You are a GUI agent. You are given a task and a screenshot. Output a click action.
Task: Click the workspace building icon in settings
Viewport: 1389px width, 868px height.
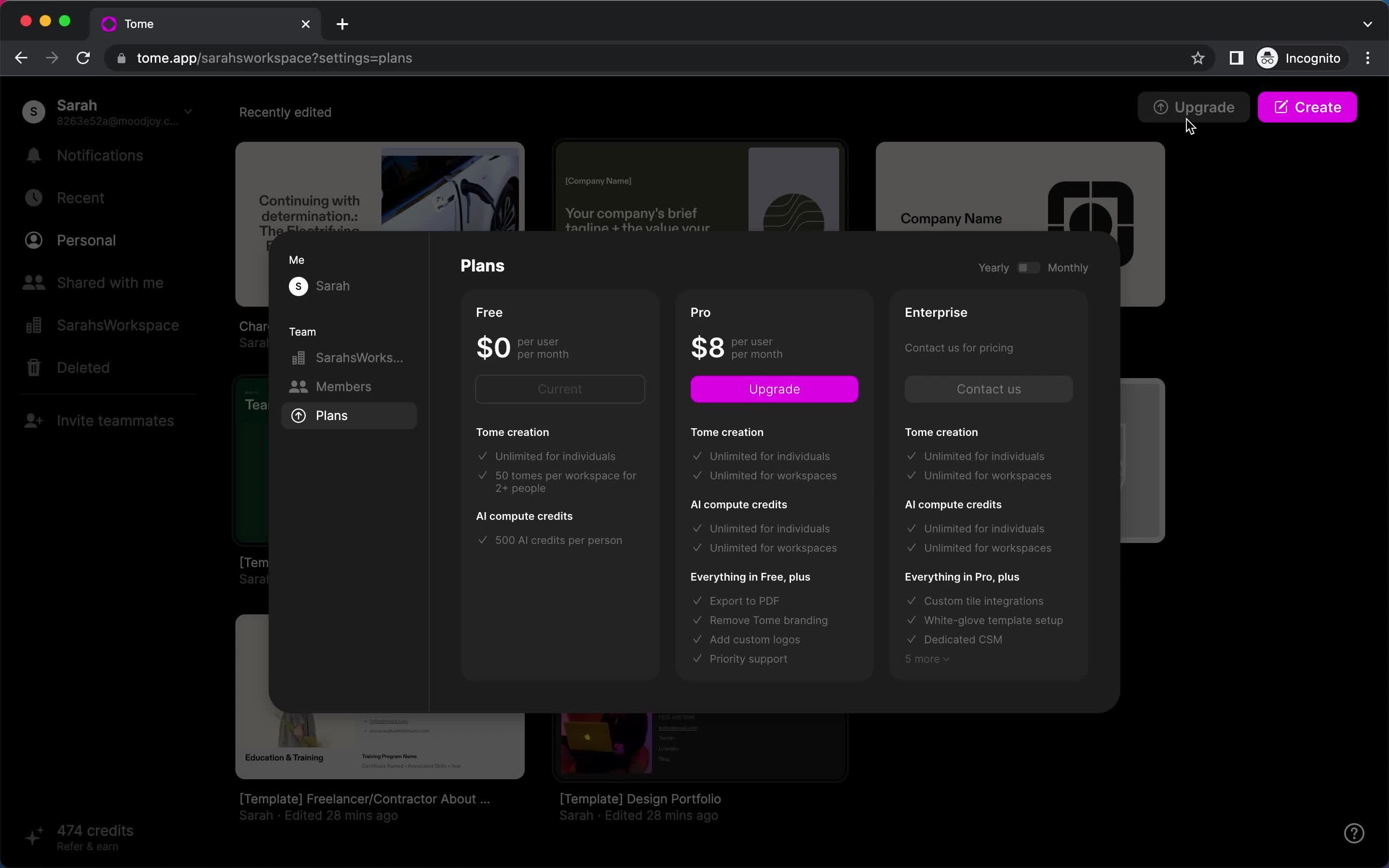click(299, 358)
